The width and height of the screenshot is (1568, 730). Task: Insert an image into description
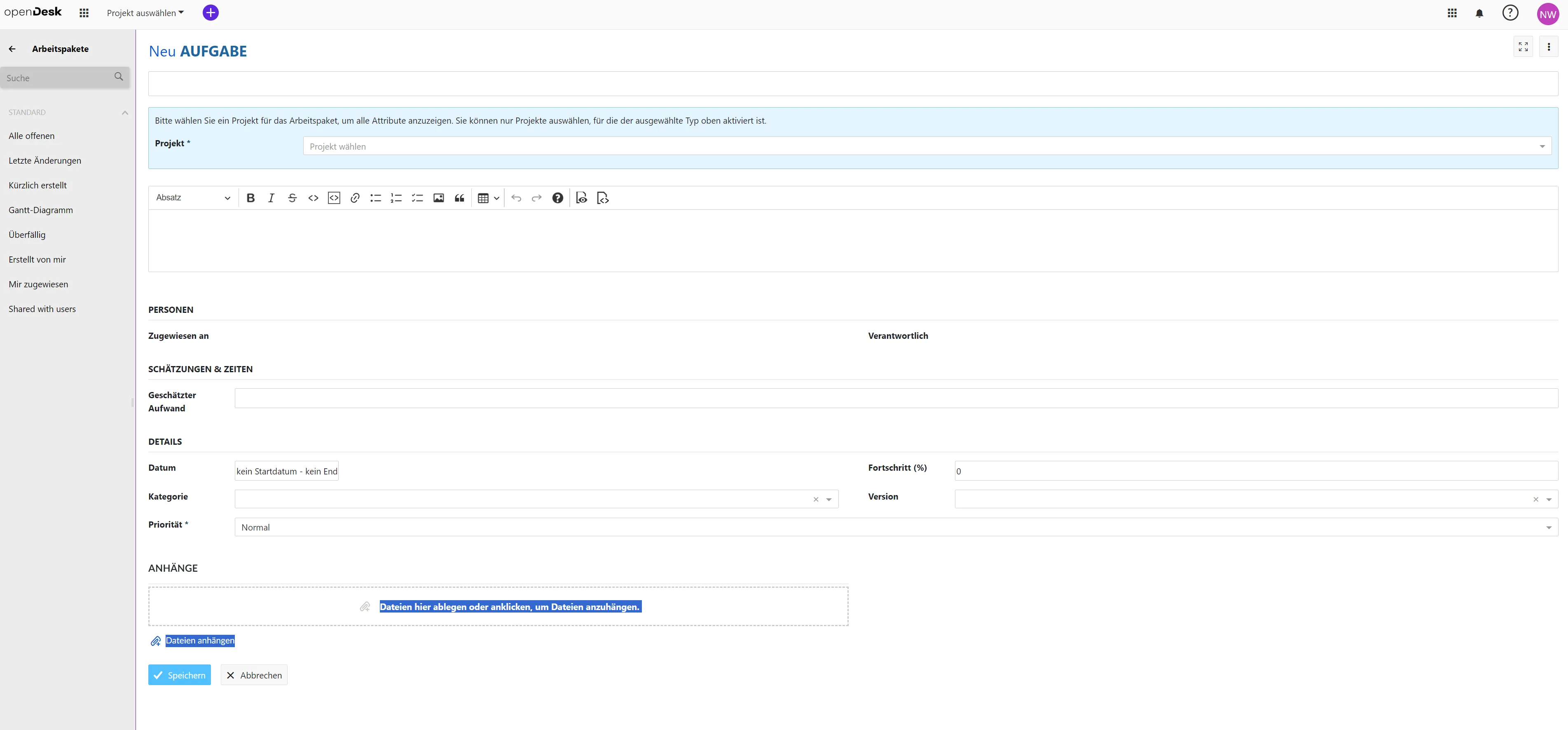click(438, 198)
